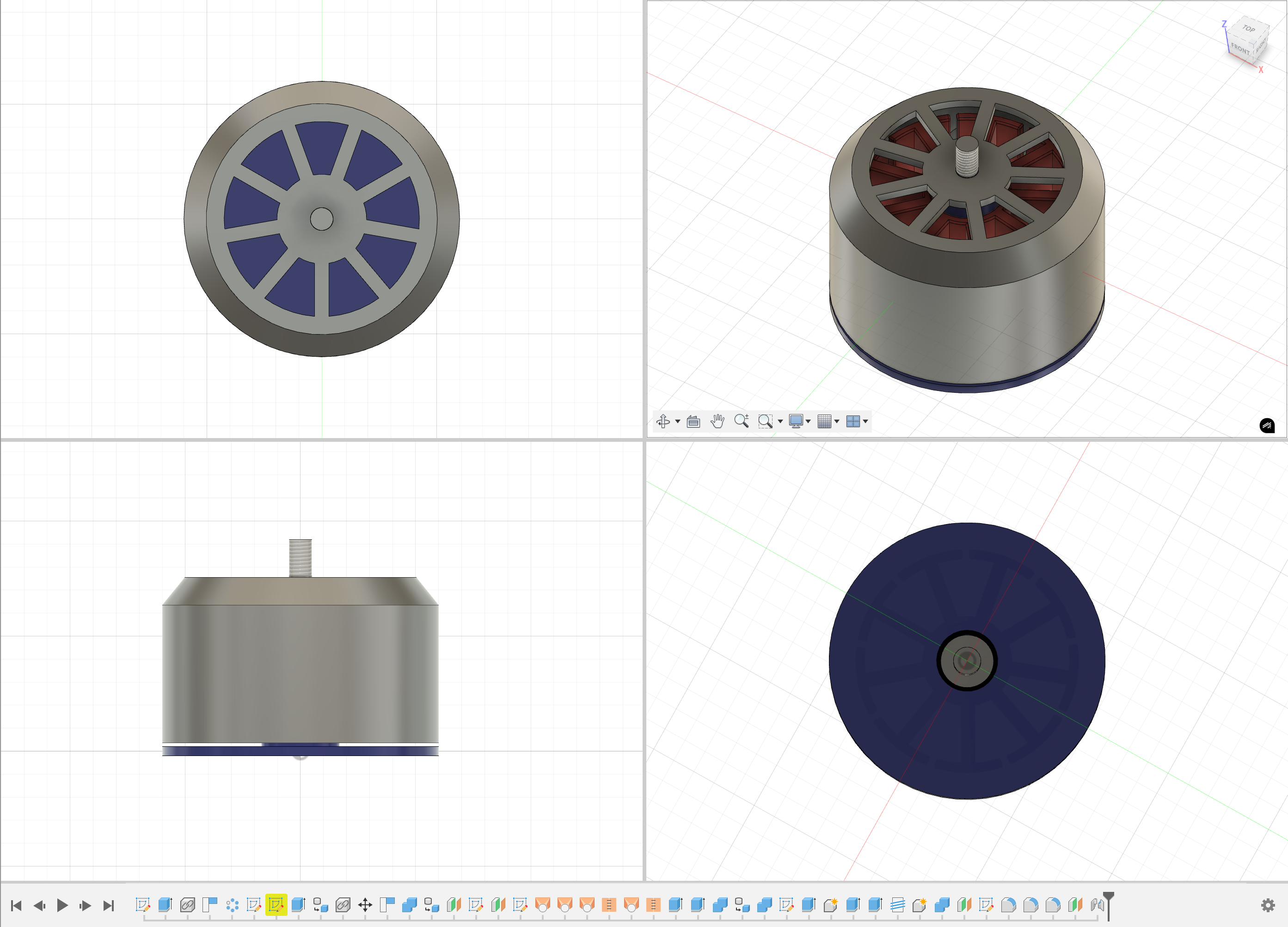The height and width of the screenshot is (927, 1288).
Task: Jump to the end of the timeline
Action: [109, 905]
